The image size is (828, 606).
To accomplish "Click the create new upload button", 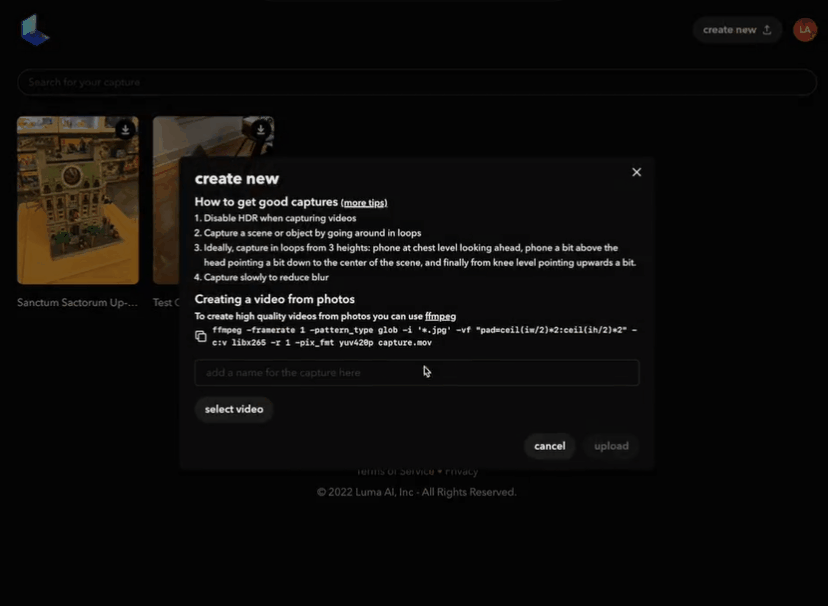I will (x=737, y=30).
